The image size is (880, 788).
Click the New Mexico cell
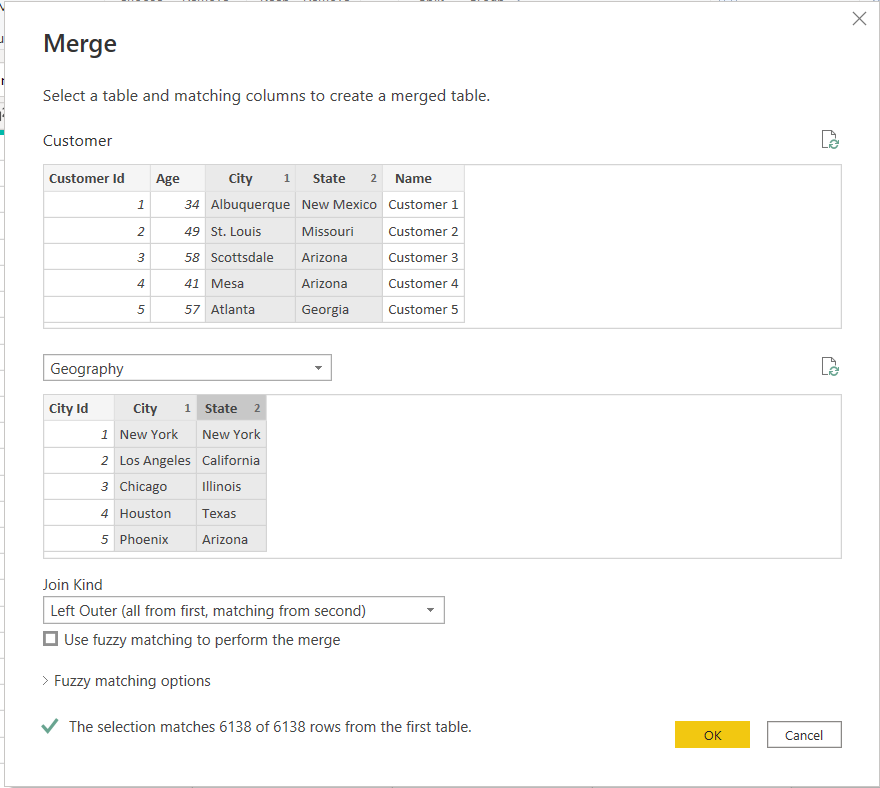(x=339, y=205)
